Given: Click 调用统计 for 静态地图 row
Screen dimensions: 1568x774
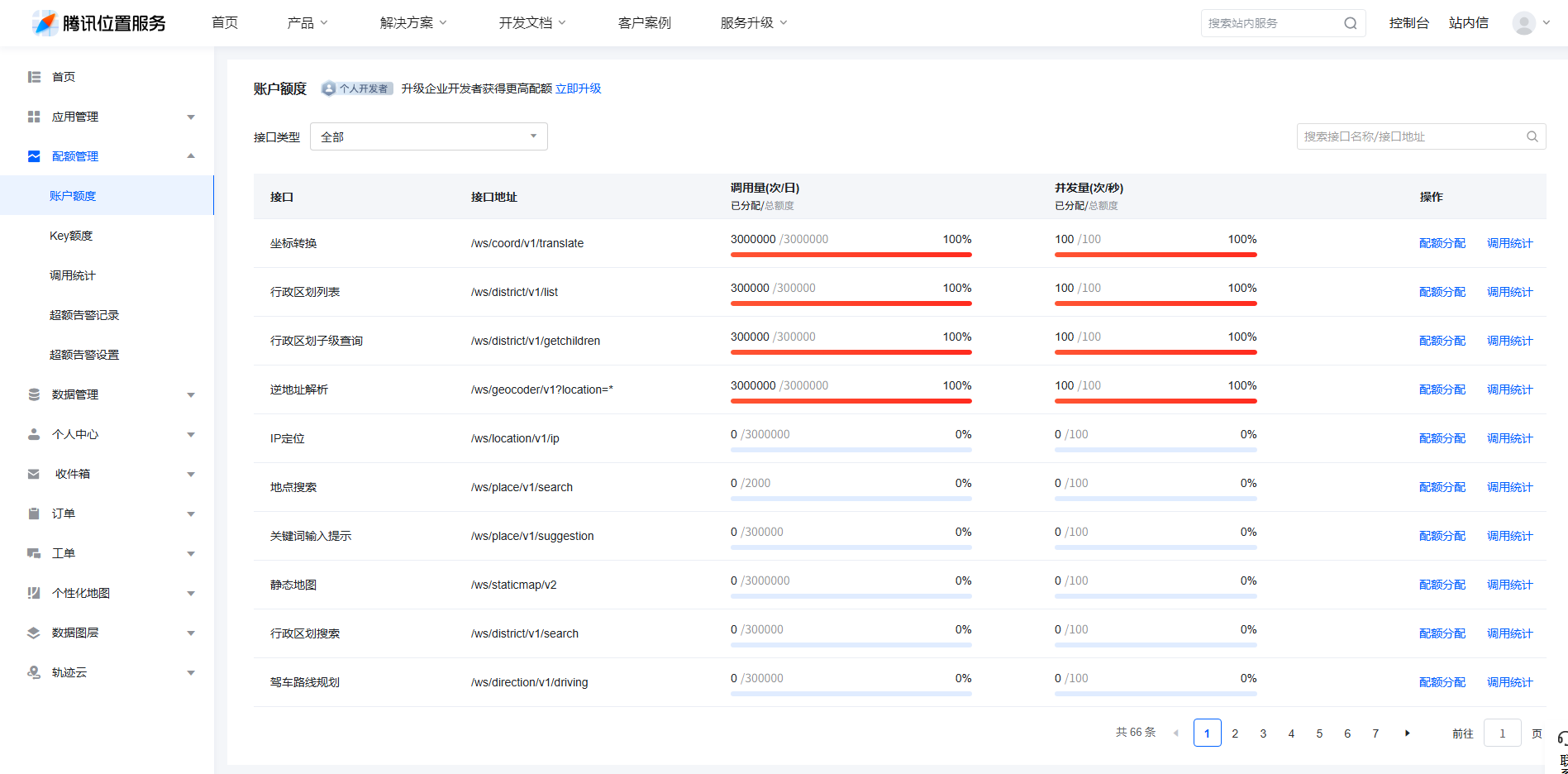Looking at the screenshot, I should [1510, 585].
